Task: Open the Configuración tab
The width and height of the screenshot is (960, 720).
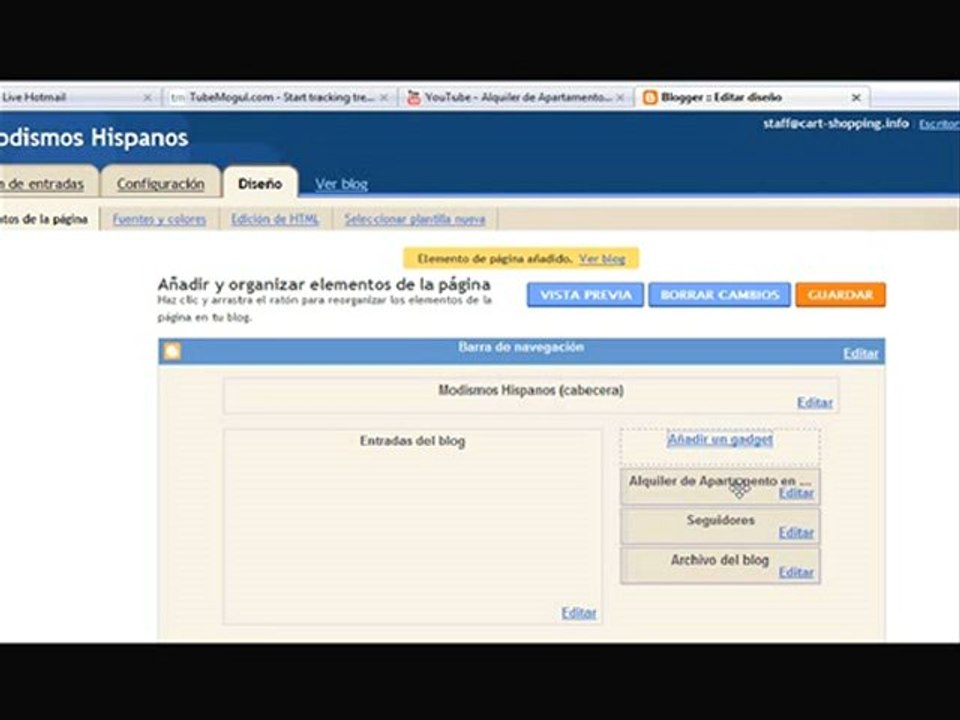Action: tap(160, 183)
